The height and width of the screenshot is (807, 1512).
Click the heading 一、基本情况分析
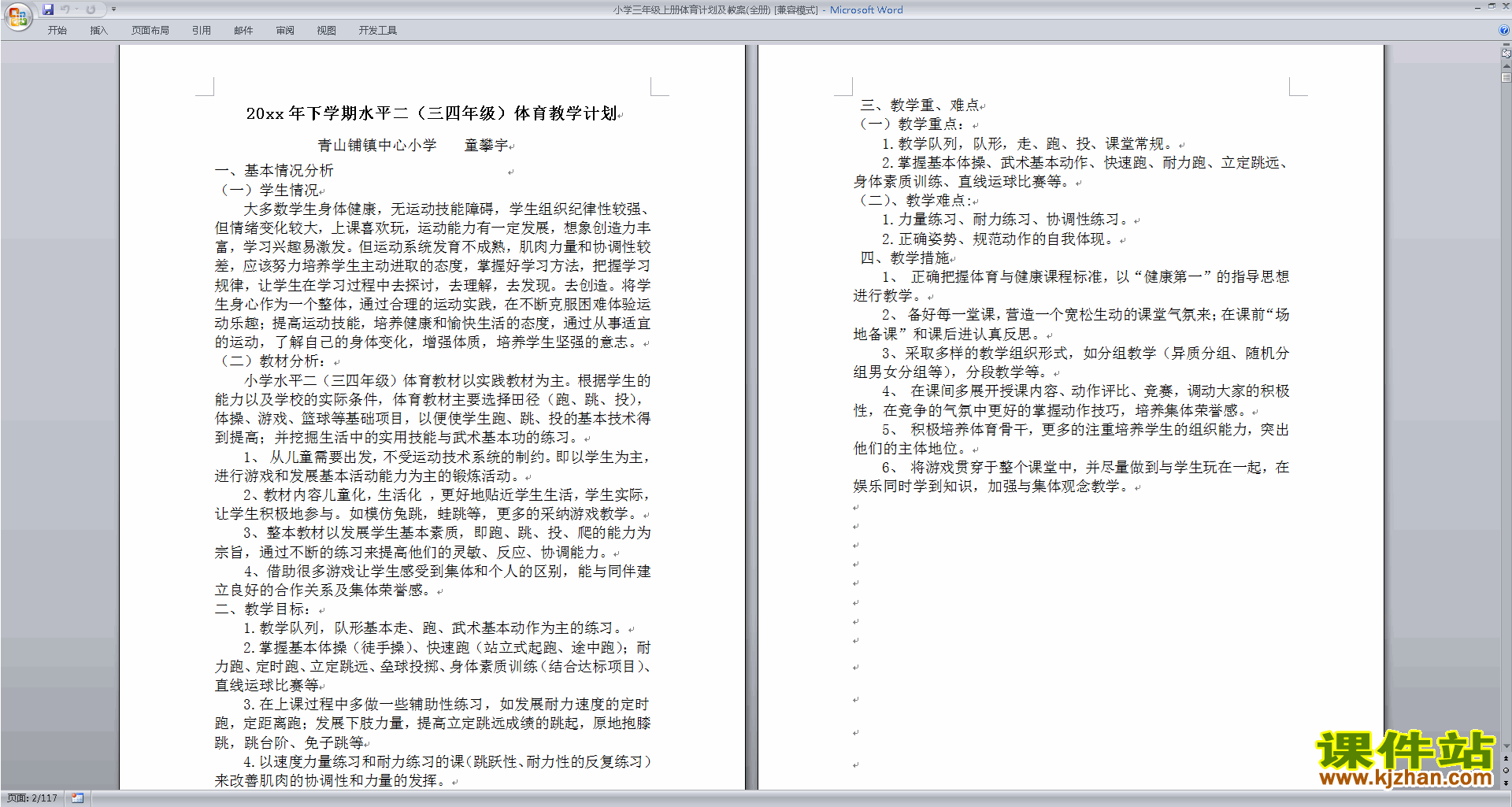[x=274, y=171]
